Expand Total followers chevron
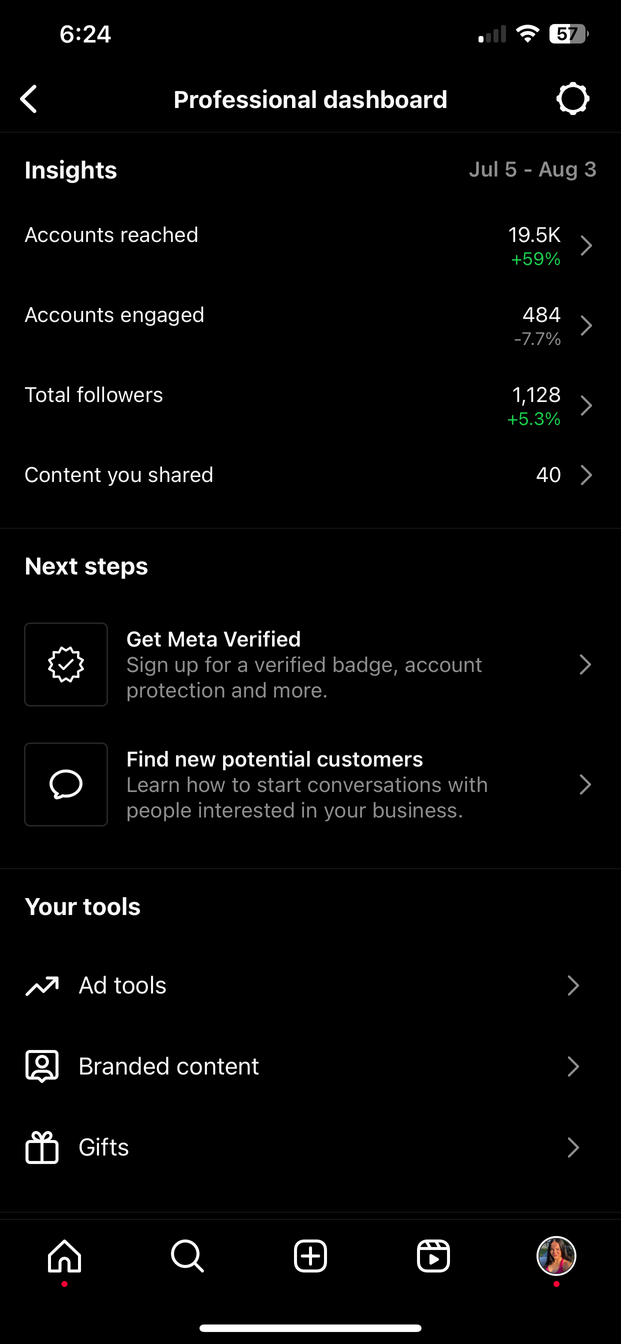This screenshot has height=1344, width=621. tap(586, 406)
